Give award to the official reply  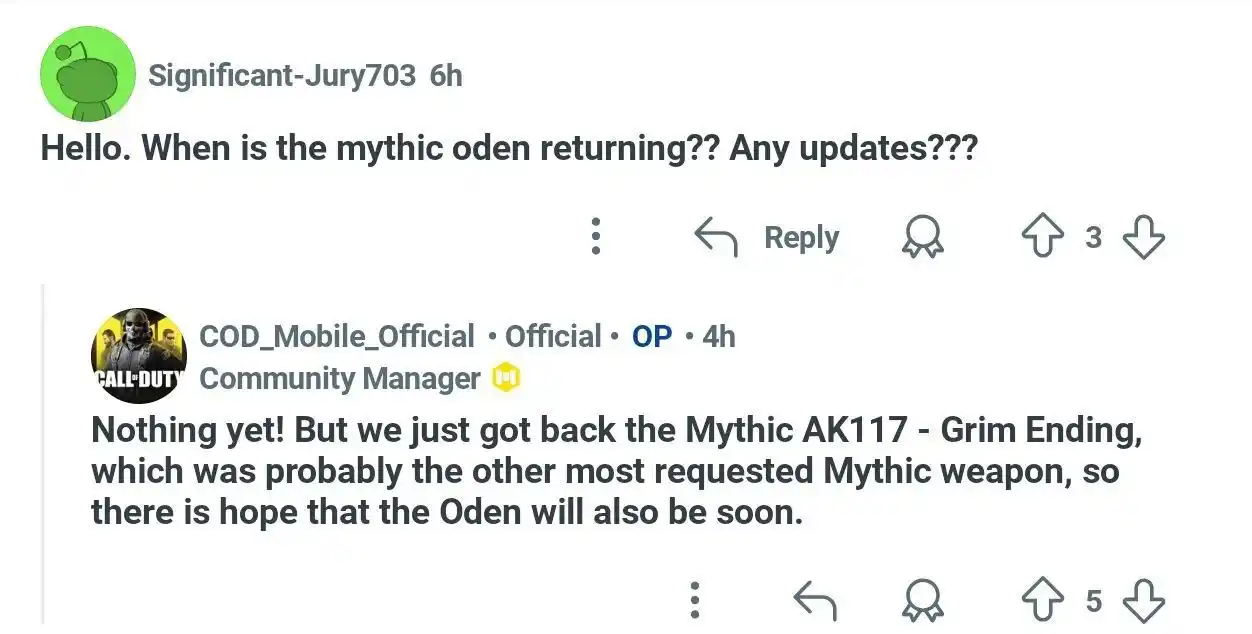921,601
